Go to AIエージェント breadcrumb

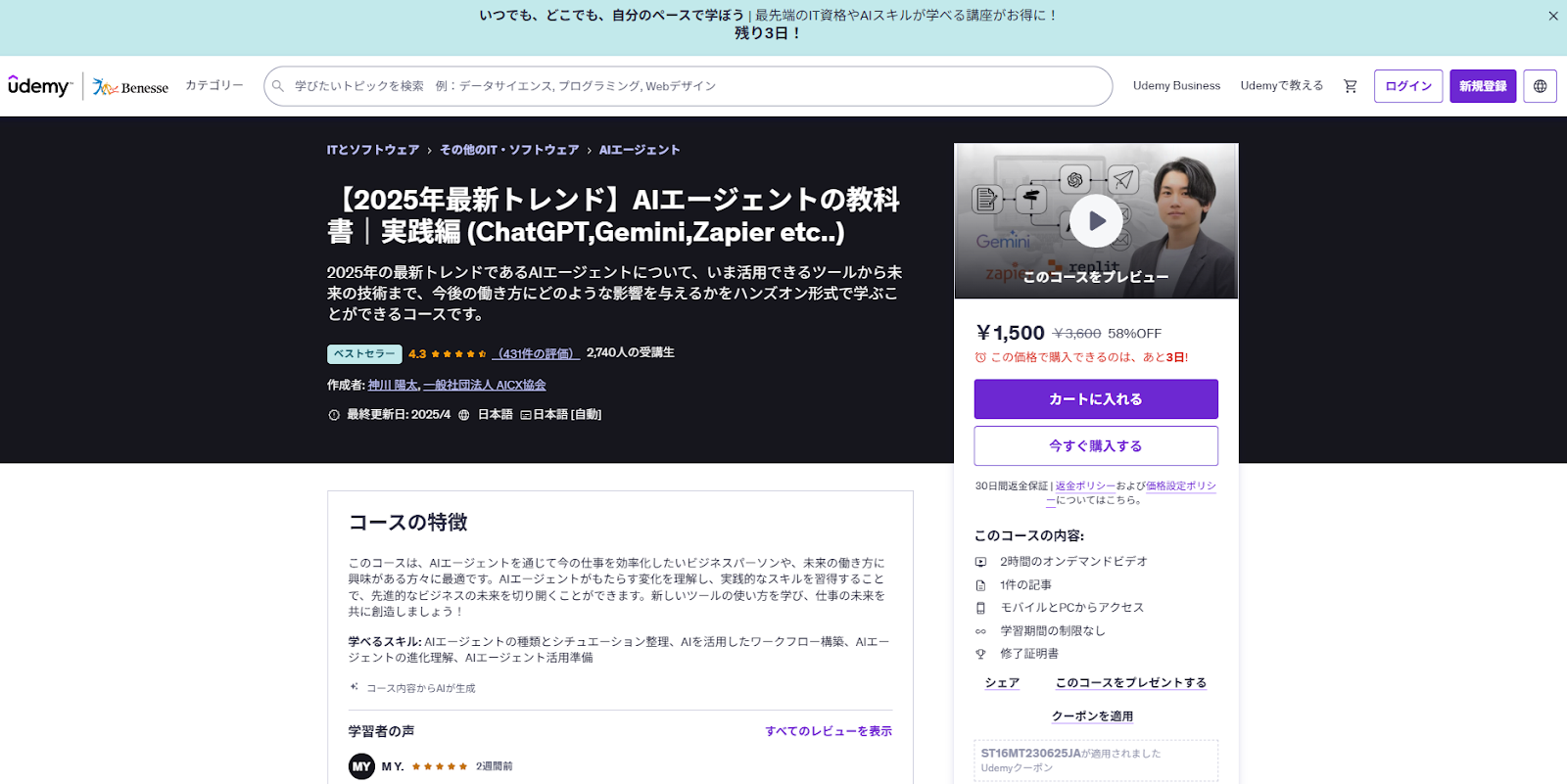pyautogui.click(x=640, y=150)
